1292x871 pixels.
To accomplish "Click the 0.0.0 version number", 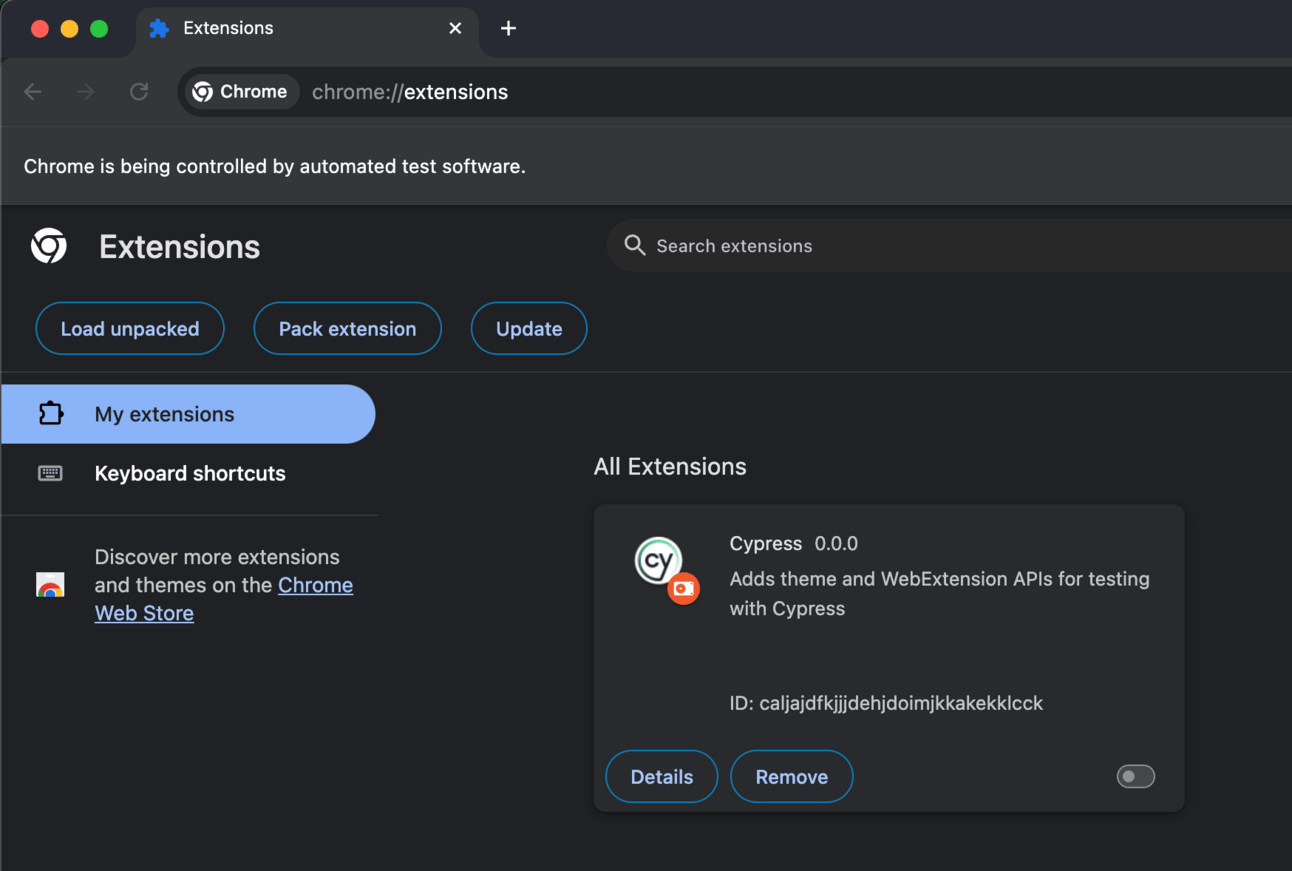I will coord(836,543).
